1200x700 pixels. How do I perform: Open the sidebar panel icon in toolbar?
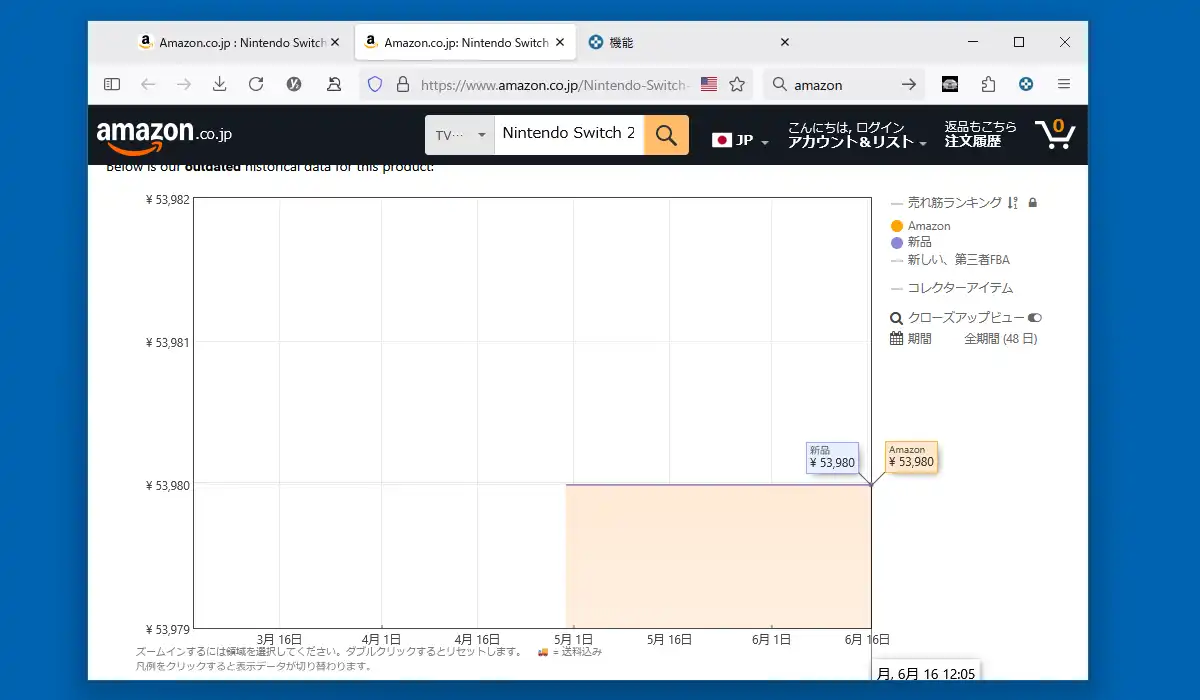coord(112,85)
